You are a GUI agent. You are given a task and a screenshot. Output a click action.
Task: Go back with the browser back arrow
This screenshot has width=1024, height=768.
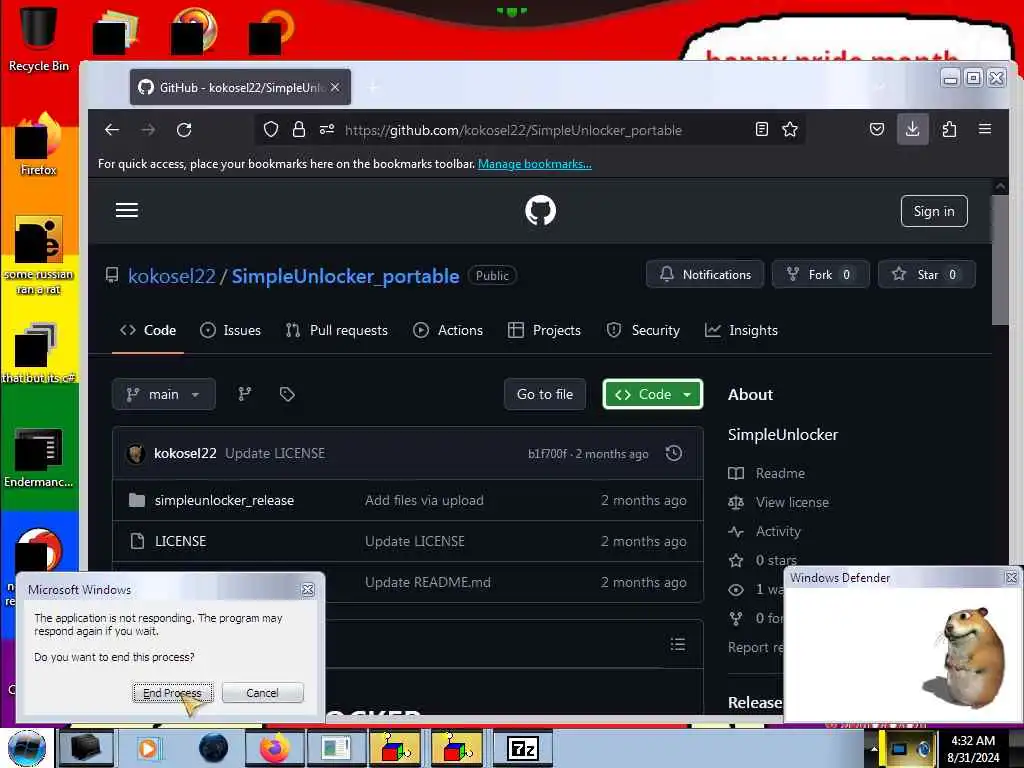click(112, 130)
